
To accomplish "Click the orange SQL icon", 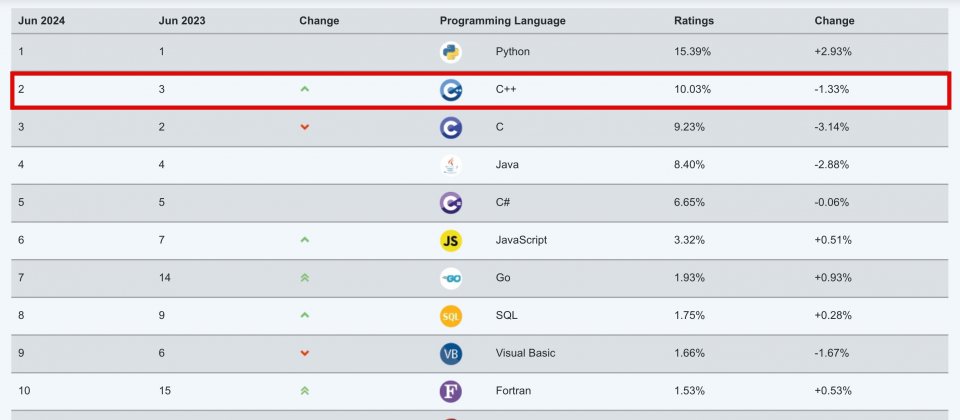I will click(451, 316).
